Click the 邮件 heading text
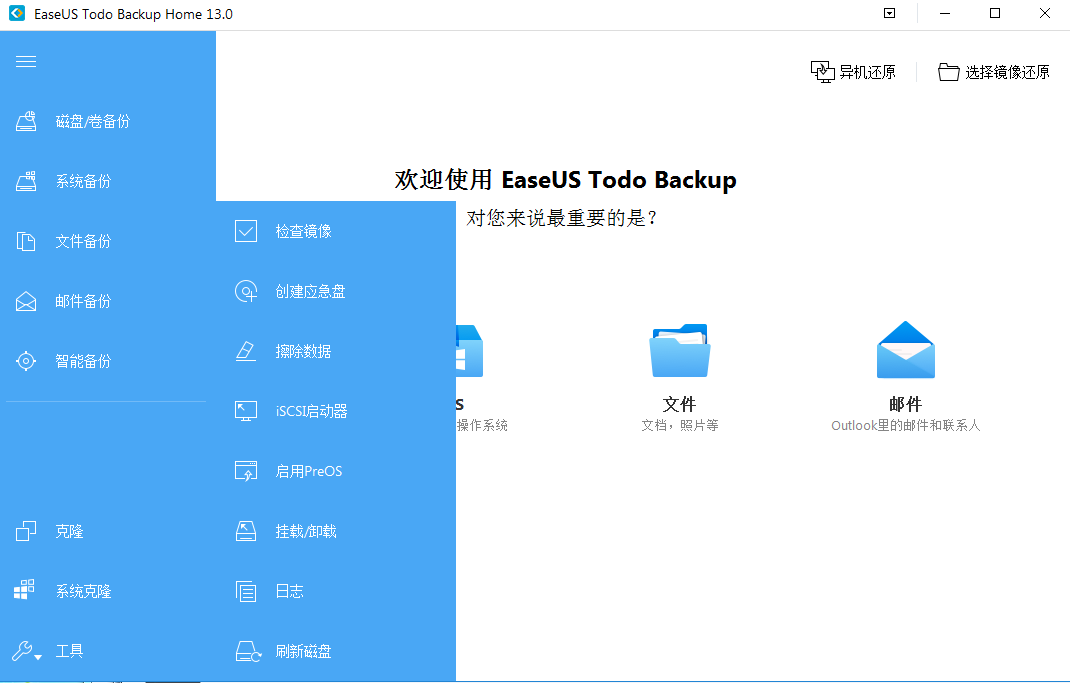The width and height of the screenshot is (1070, 683). 906,404
